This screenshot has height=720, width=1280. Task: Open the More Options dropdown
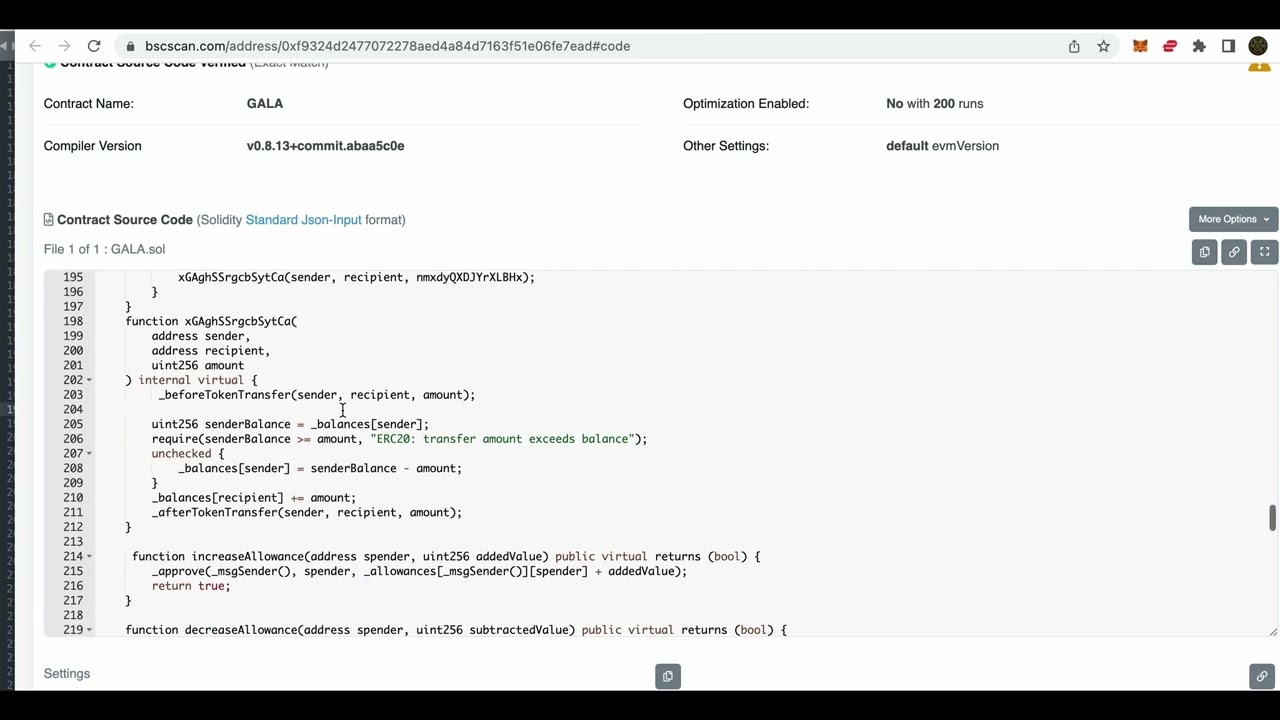(1233, 219)
